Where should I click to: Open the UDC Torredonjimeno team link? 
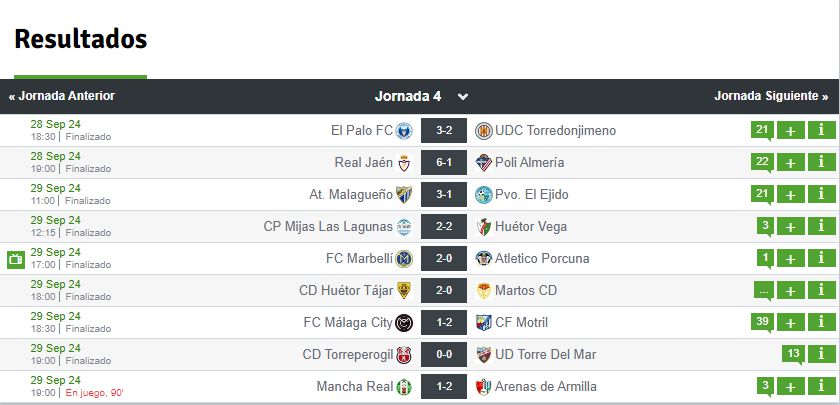[x=556, y=131]
